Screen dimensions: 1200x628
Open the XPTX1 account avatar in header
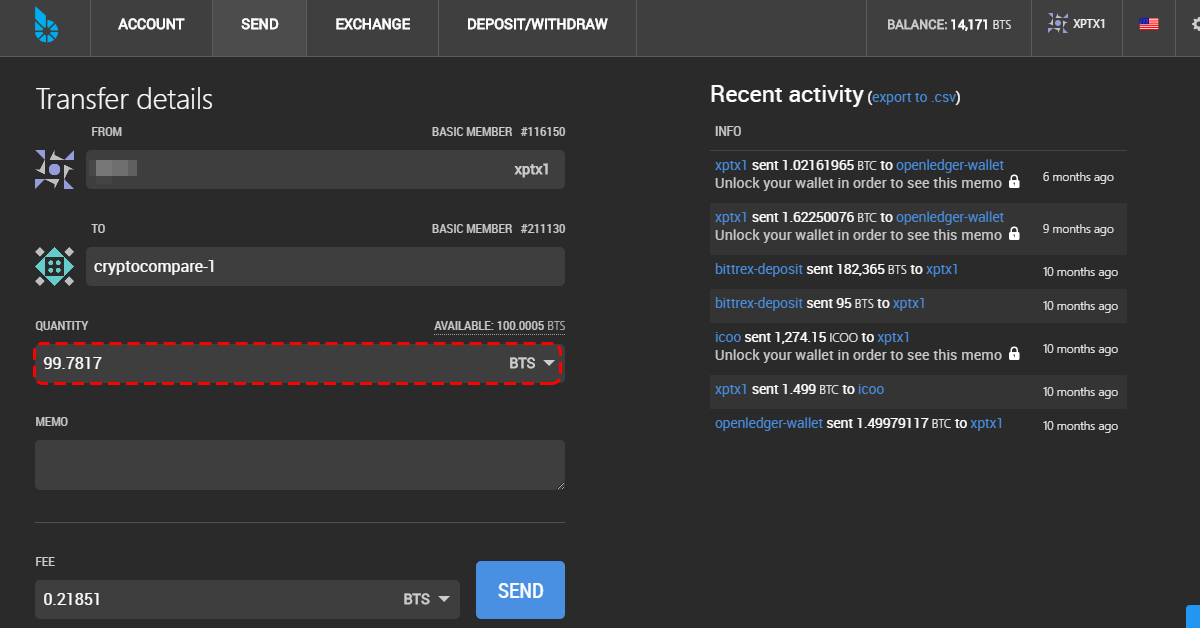pyautogui.click(x=1059, y=23)
